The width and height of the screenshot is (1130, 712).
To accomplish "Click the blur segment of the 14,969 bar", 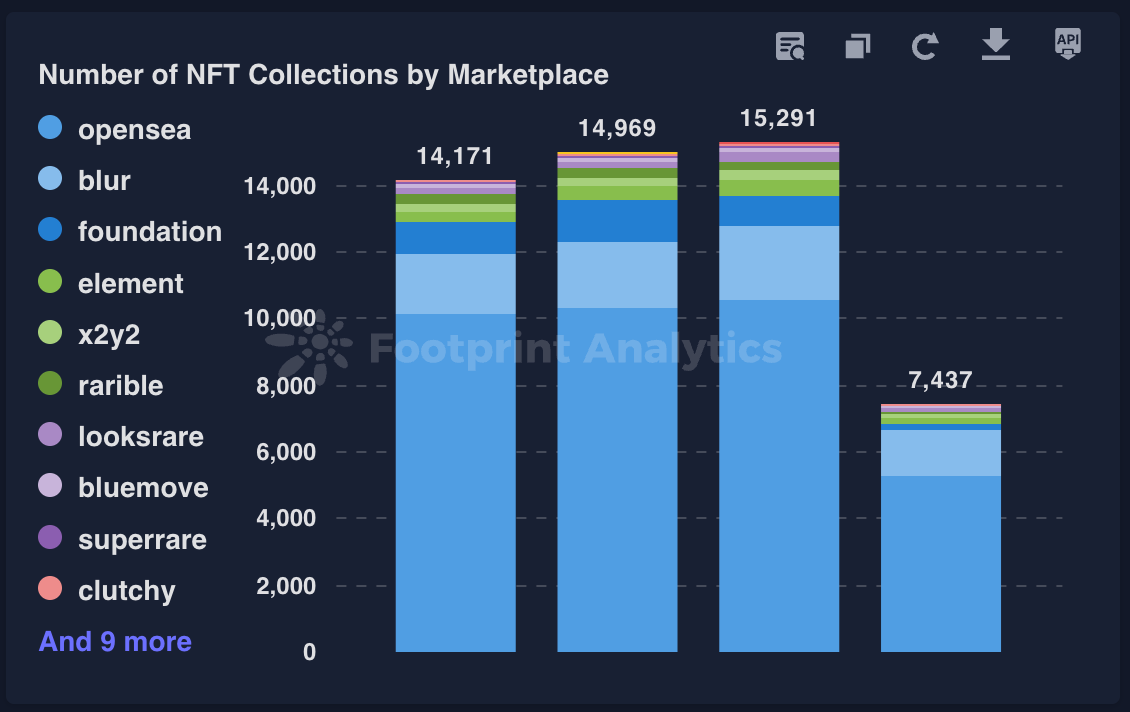I will [x=617, y=275].
